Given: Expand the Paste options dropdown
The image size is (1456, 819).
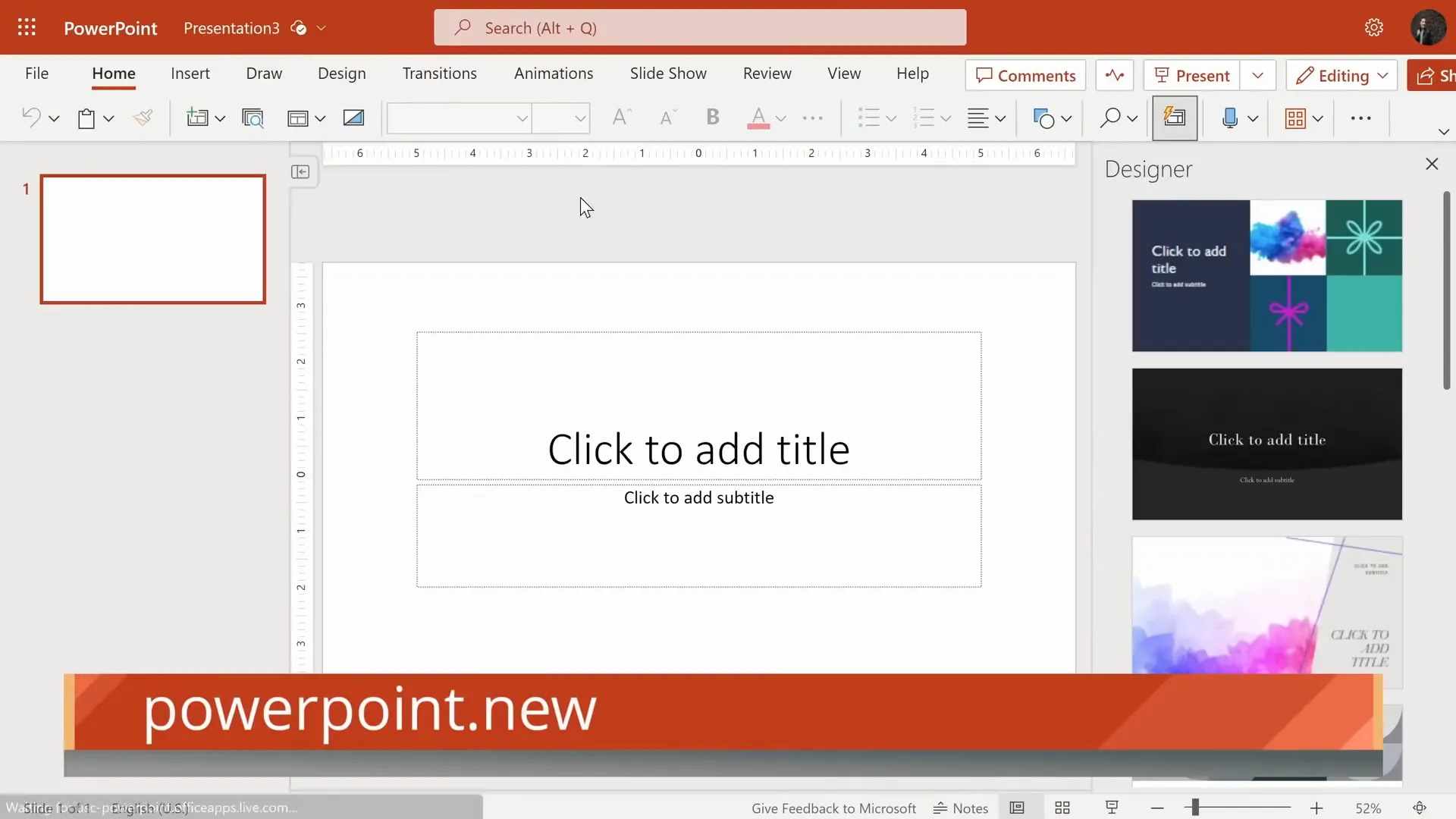Looking at the screenshot, I should 108,118.
